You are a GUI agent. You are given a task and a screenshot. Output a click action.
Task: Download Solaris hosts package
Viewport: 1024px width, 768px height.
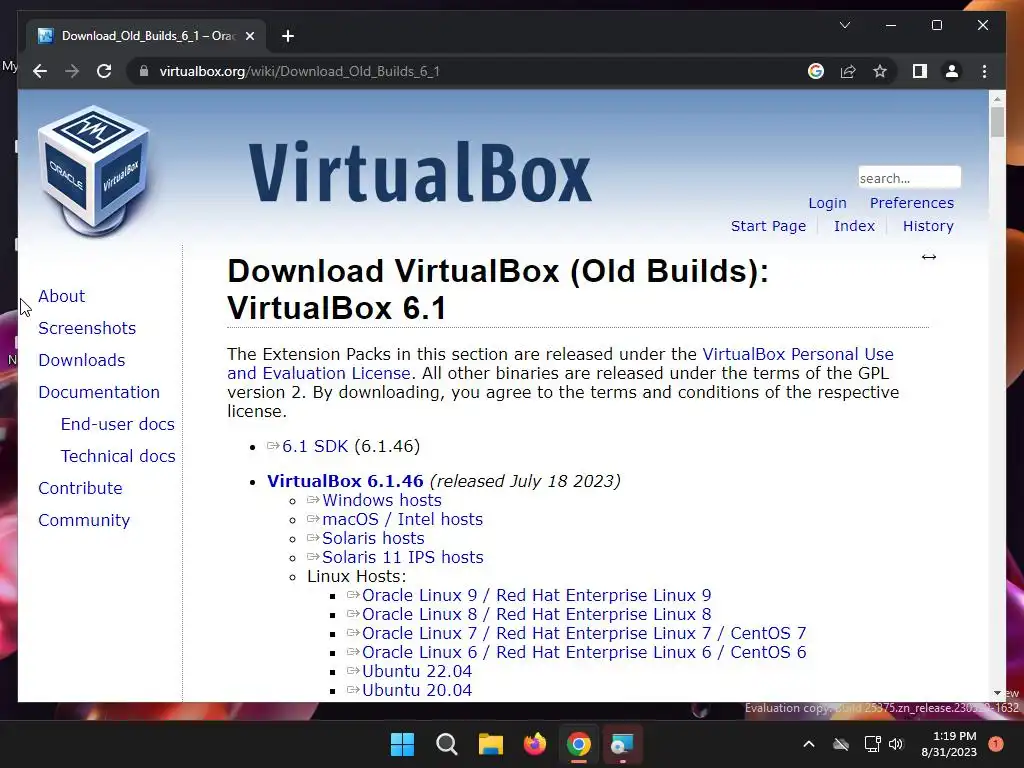pos(373,538)
